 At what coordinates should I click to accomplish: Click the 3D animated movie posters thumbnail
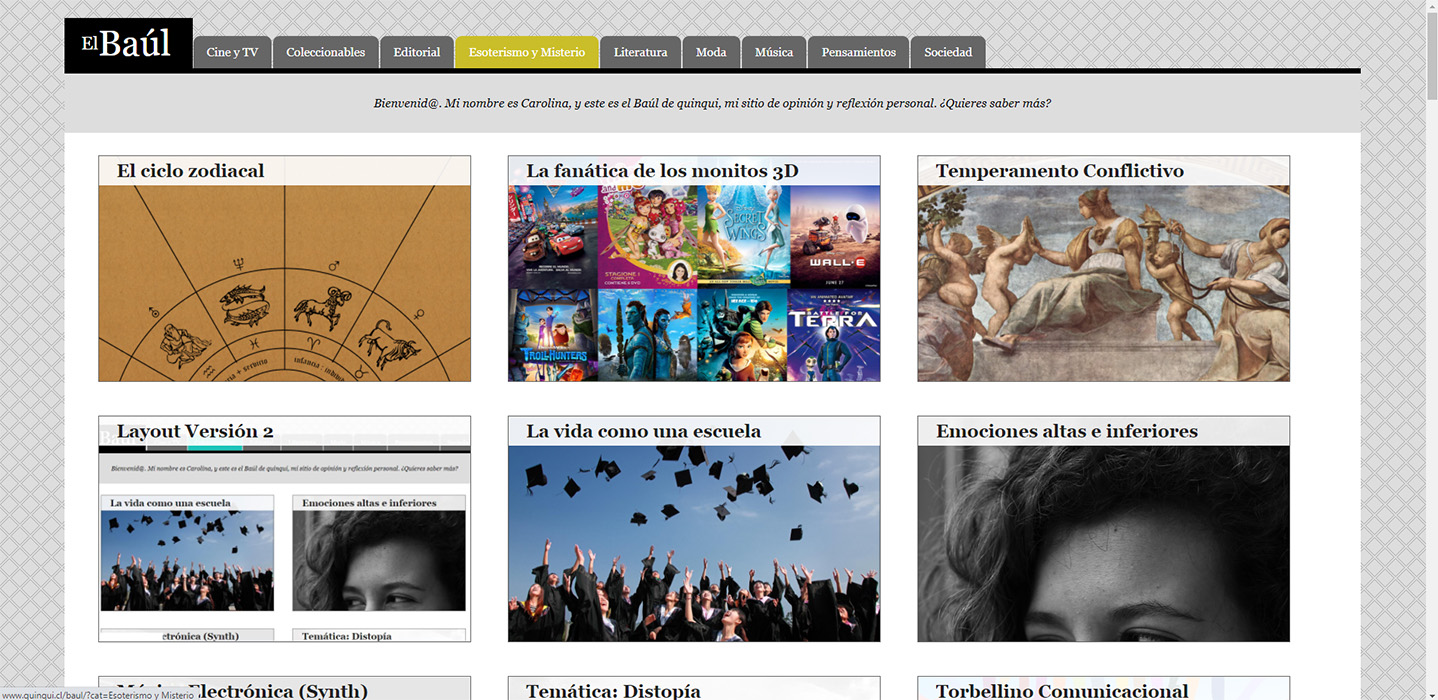click(x=694, y=283)
